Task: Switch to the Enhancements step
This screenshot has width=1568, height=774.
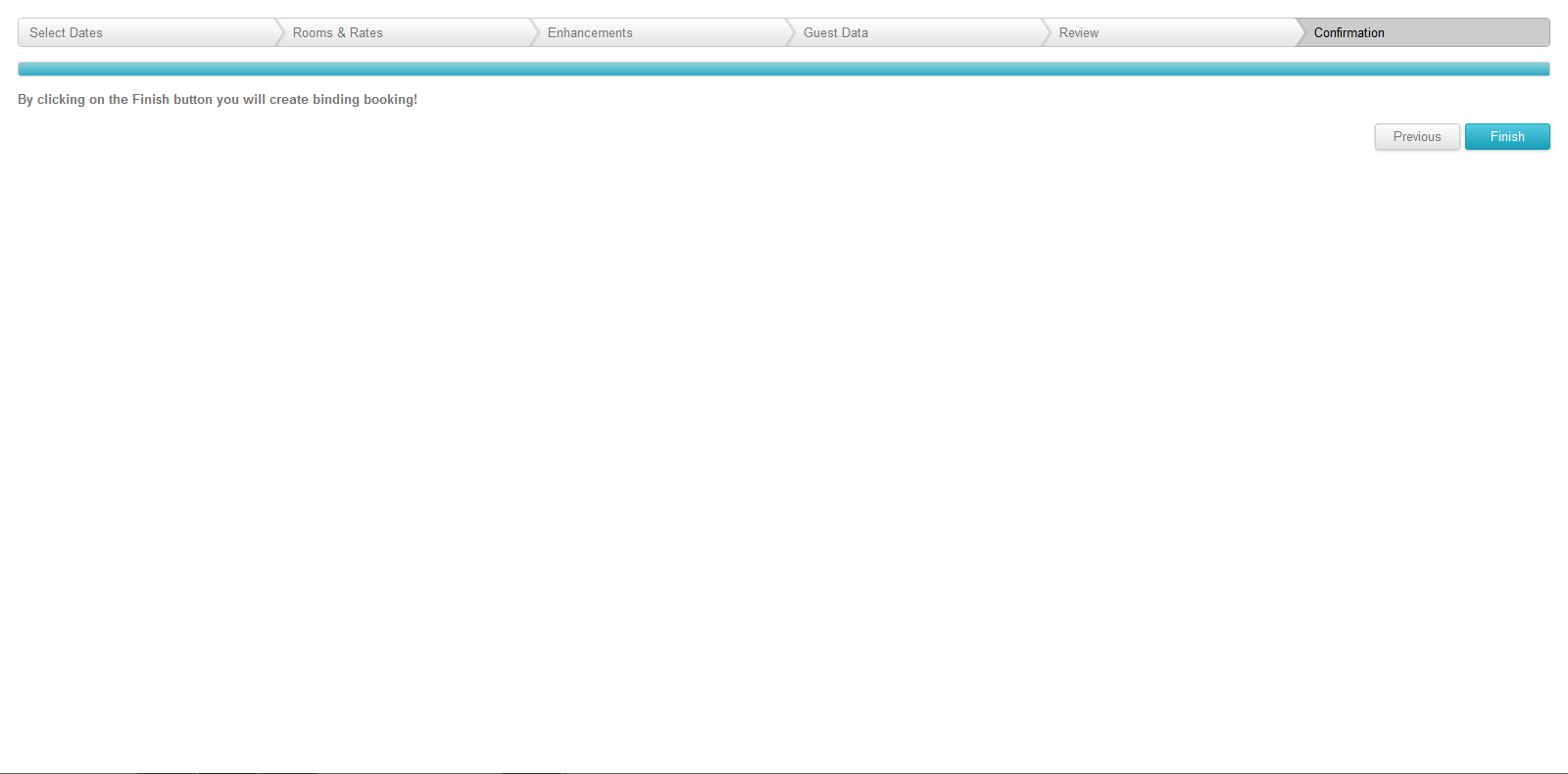Action: tap(660, 32)
